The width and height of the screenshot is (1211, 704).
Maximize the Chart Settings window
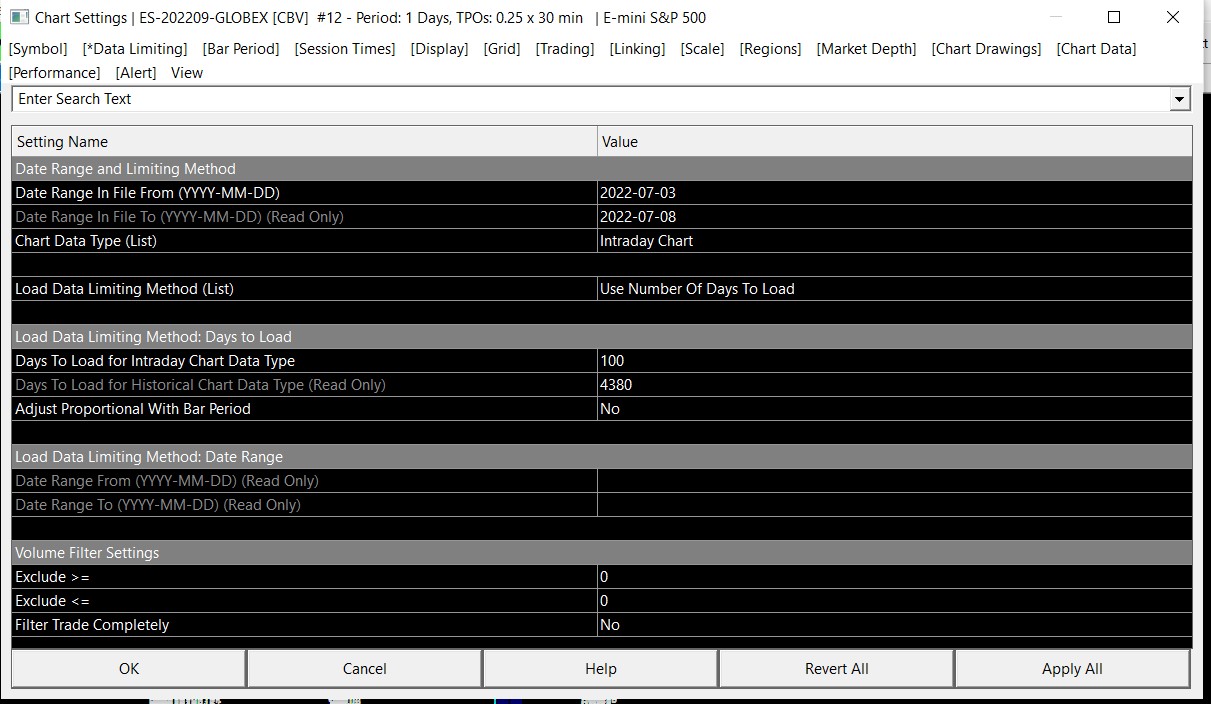coord(1114,17)
